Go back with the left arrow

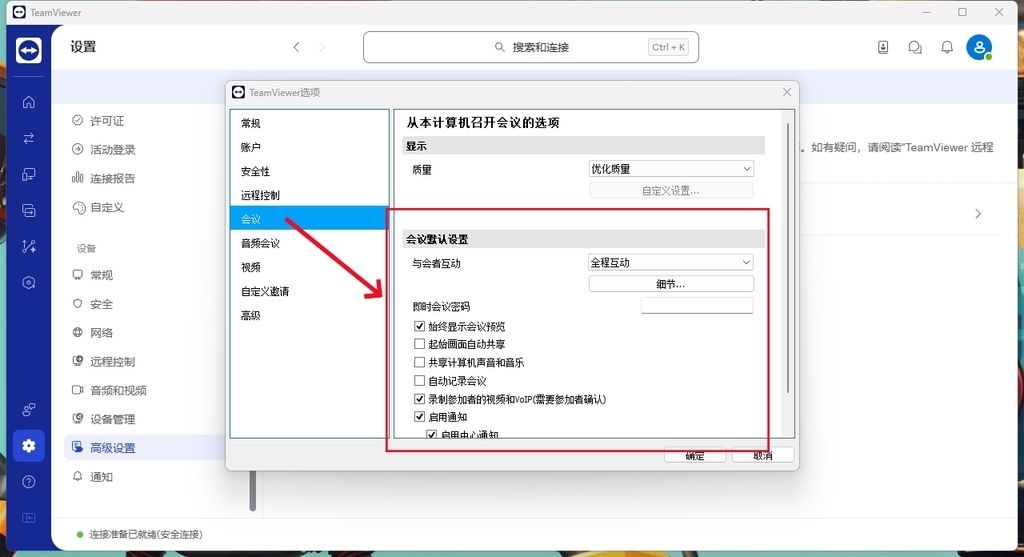tap(296, 47)
